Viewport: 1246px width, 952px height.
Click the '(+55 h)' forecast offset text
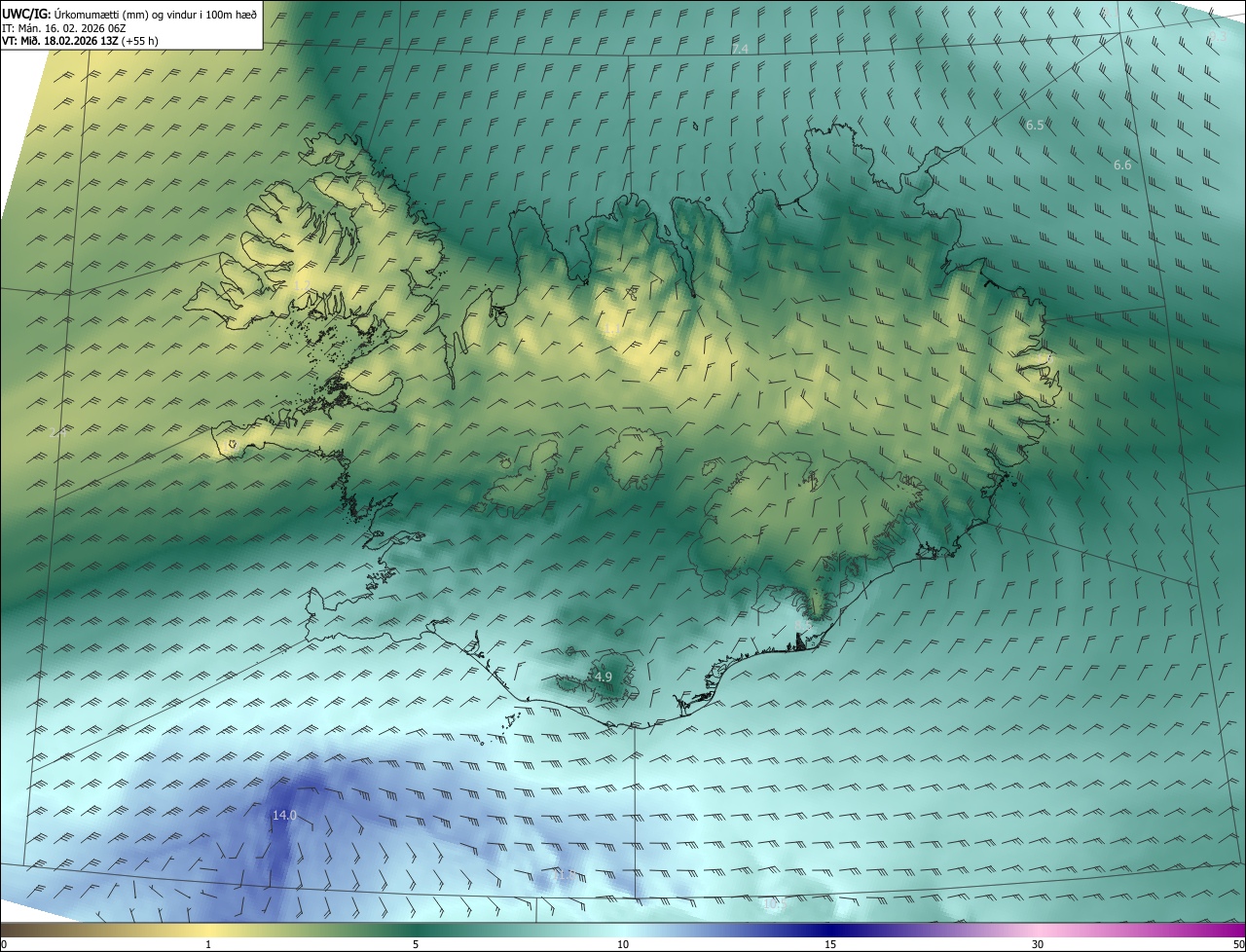click(140, 41)
